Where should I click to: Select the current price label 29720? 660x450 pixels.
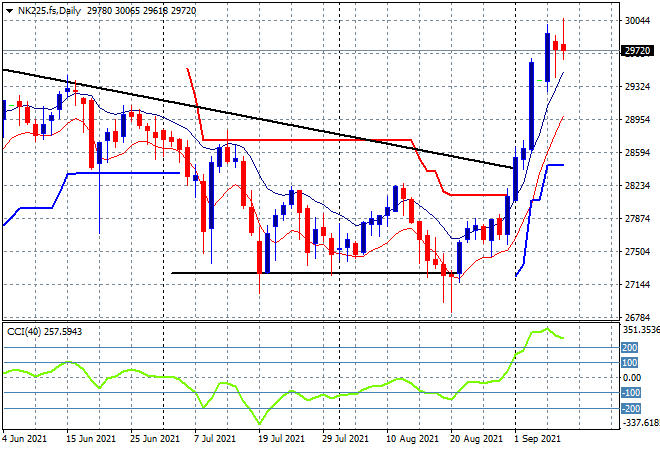click(x=637, y=51)
